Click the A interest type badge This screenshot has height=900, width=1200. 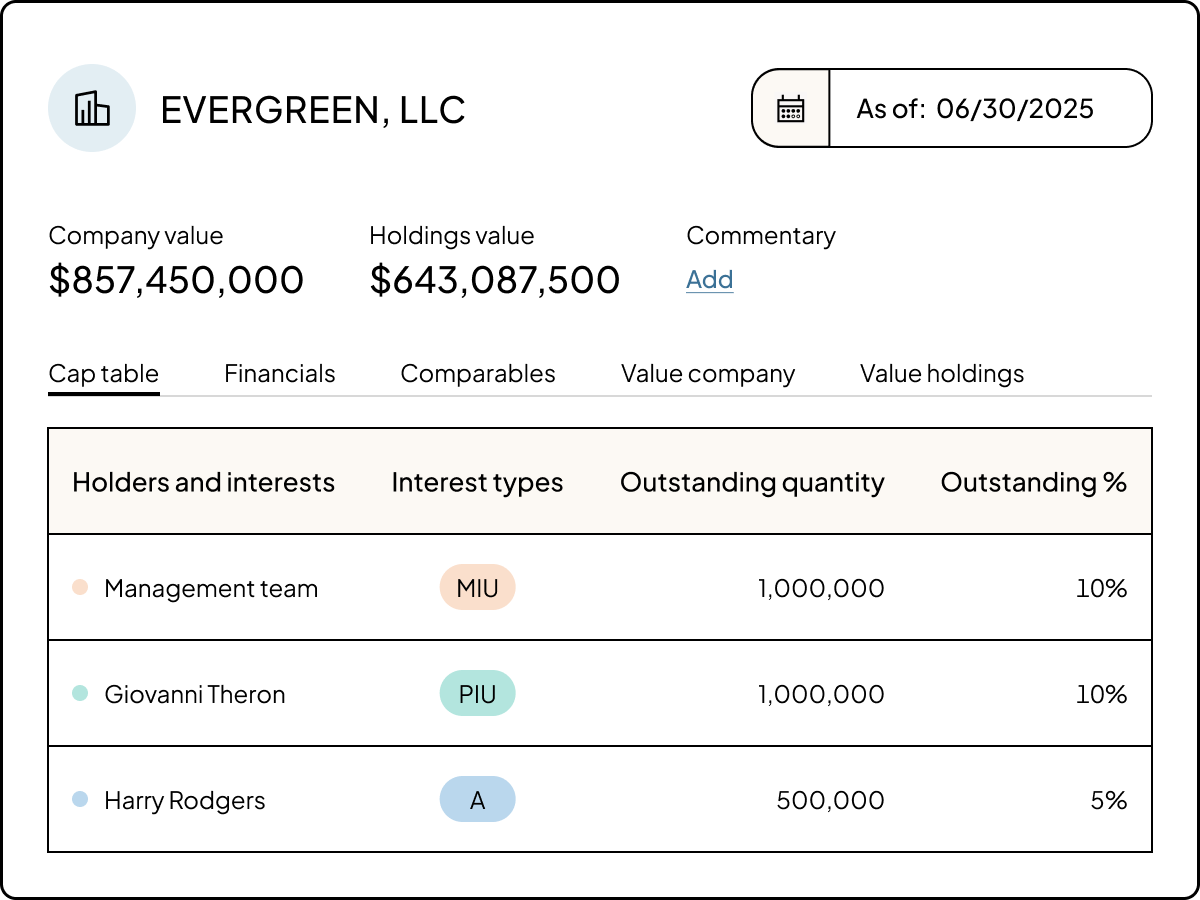pyautogui.click(x=477, y=799)
